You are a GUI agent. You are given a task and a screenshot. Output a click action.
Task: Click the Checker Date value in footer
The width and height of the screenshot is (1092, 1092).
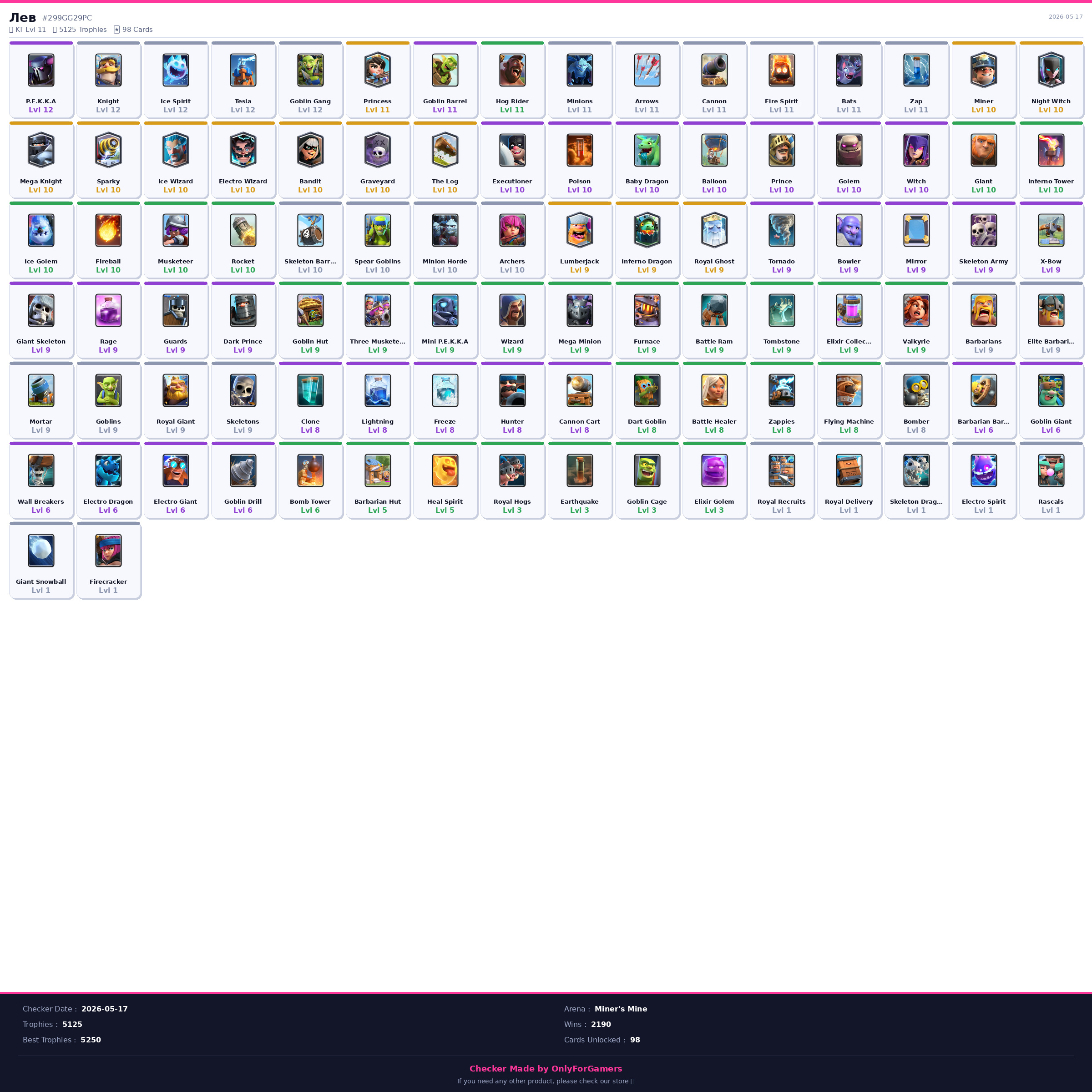pyautogui.click(x=105, y=1009)
